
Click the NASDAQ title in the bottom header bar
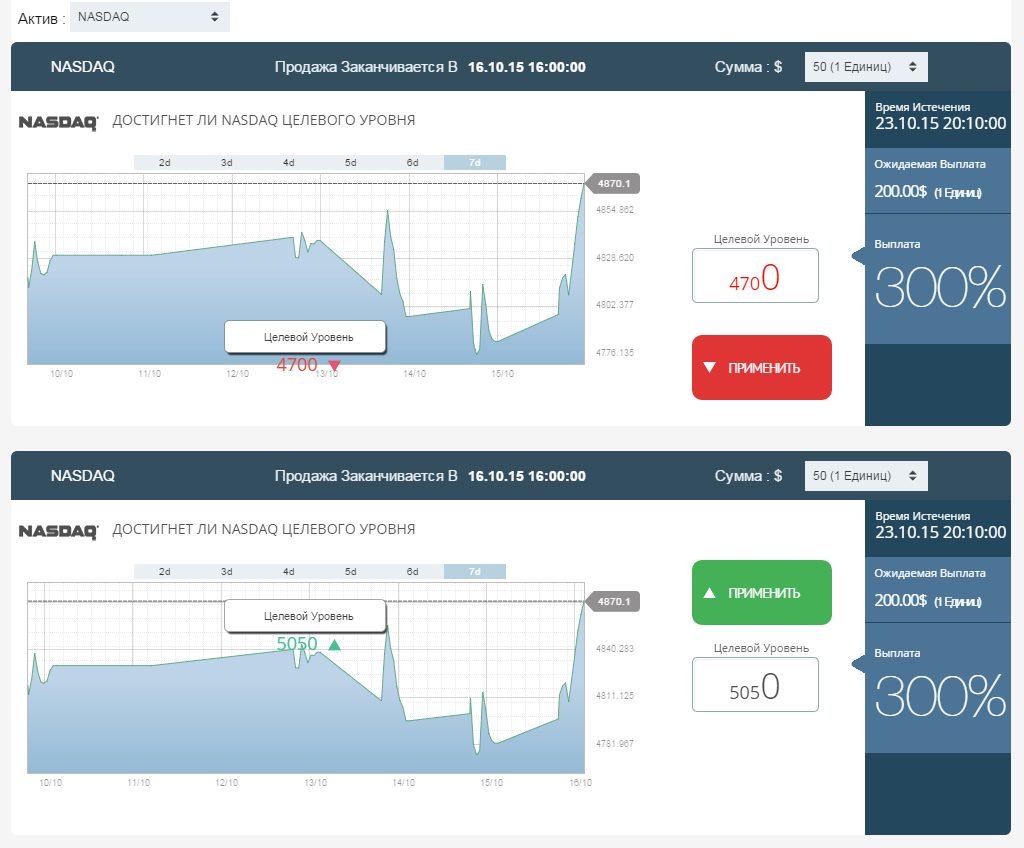point(83,476)
